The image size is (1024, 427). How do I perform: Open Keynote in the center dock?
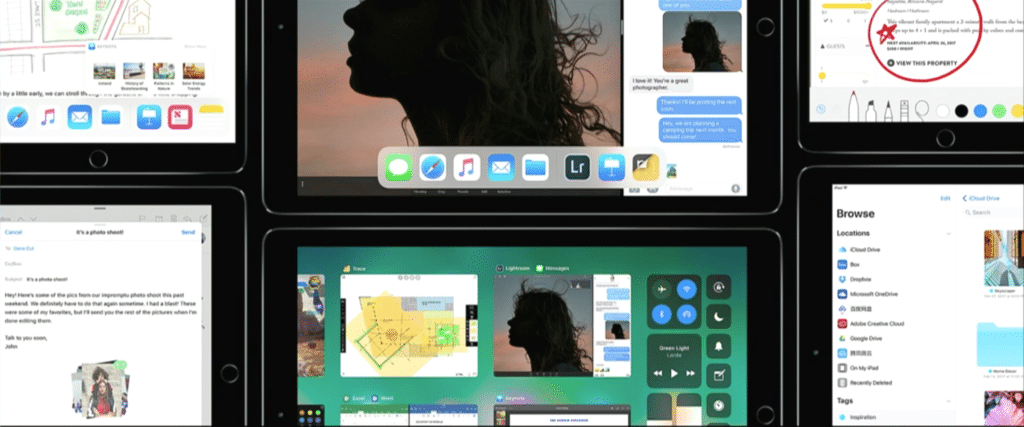pos(609,168)
